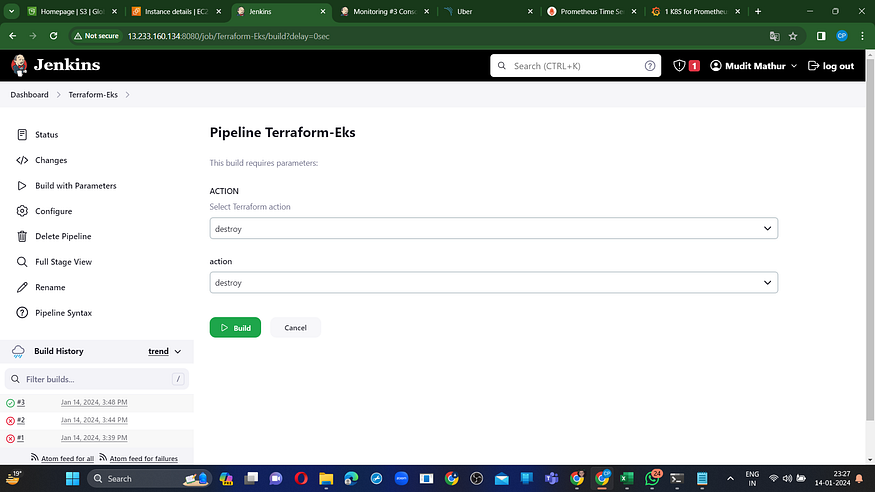Go back in the browser
875x492 pixels.
coord(12,36)
